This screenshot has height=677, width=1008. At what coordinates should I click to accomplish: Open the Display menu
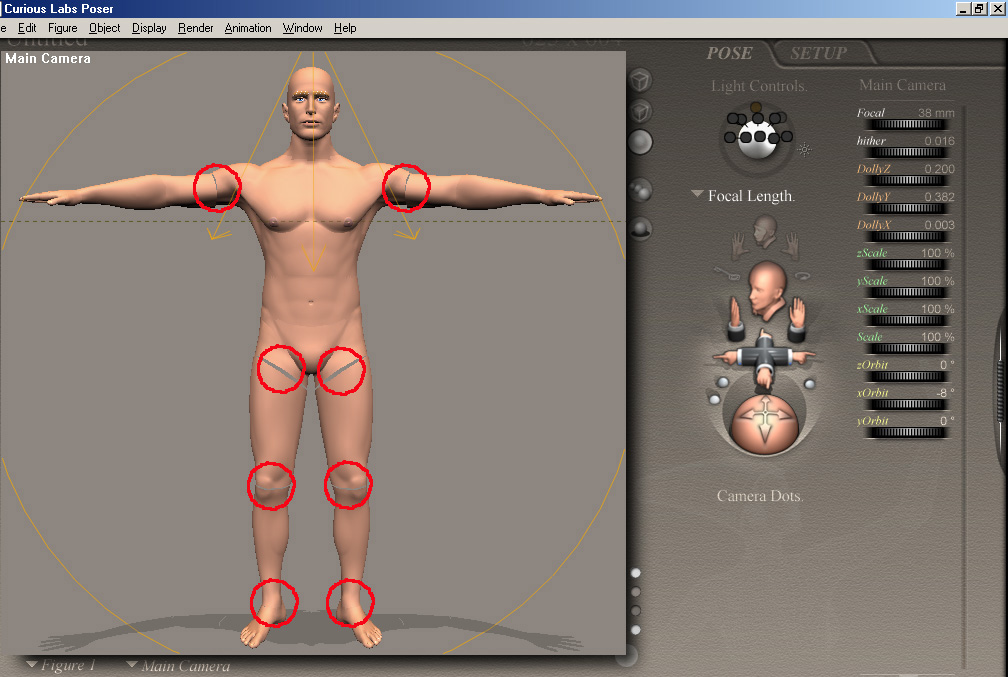click(149, 28)
